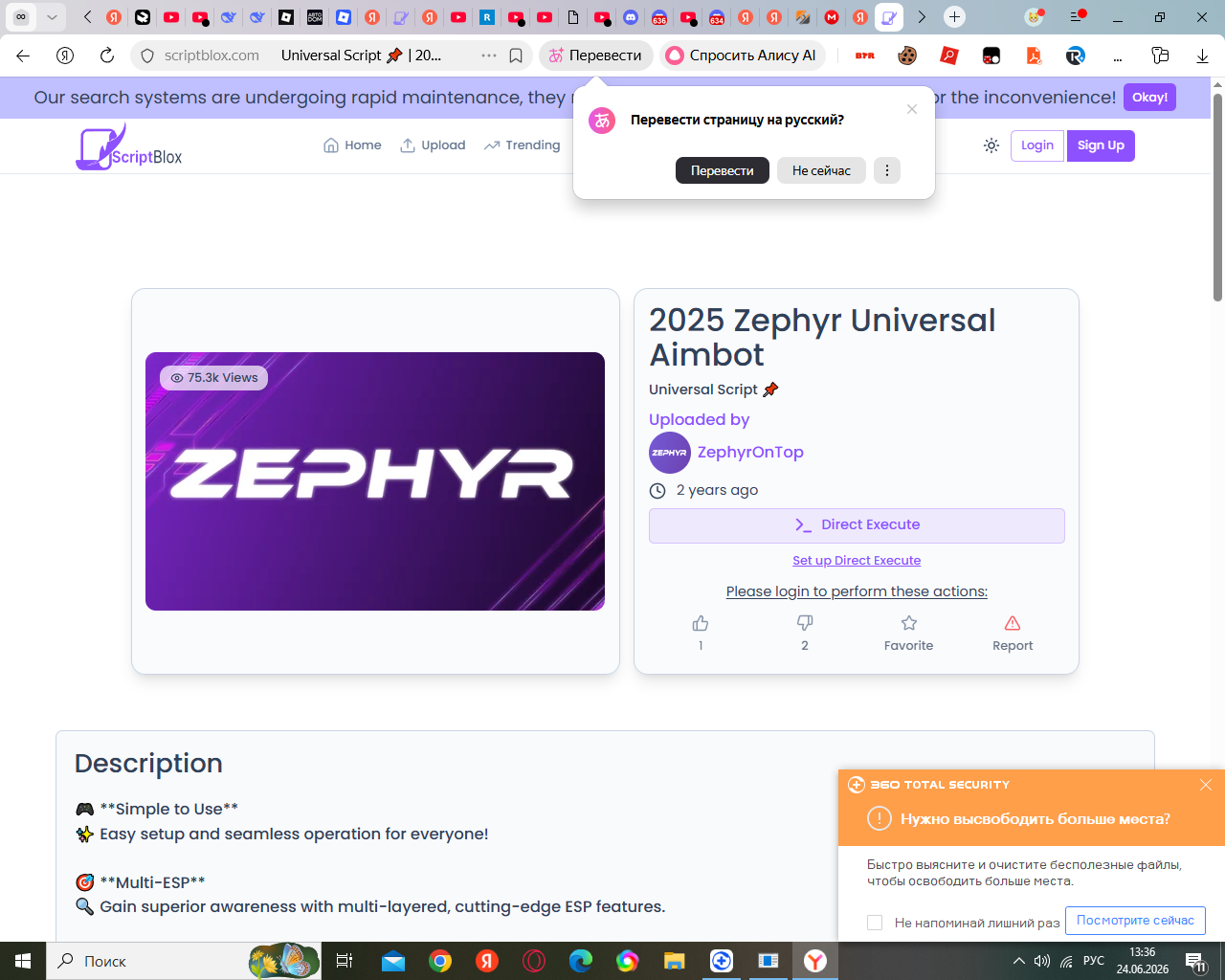Ask Alice AI via 'Спросить Алису AI'
Viewport: 1225px width, 980px height.
(x=742, y=56)
